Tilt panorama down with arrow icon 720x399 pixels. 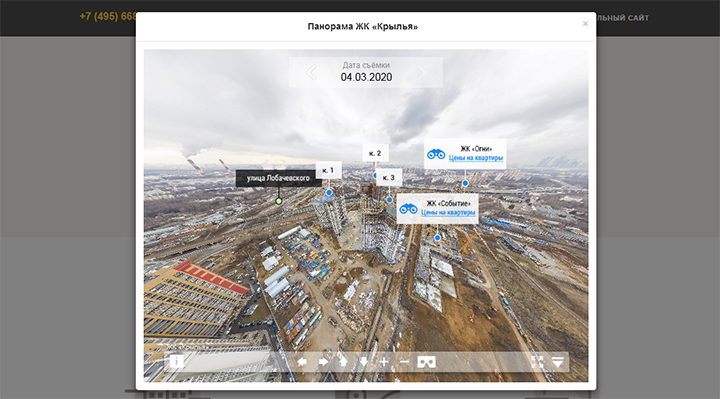[364, 362]
